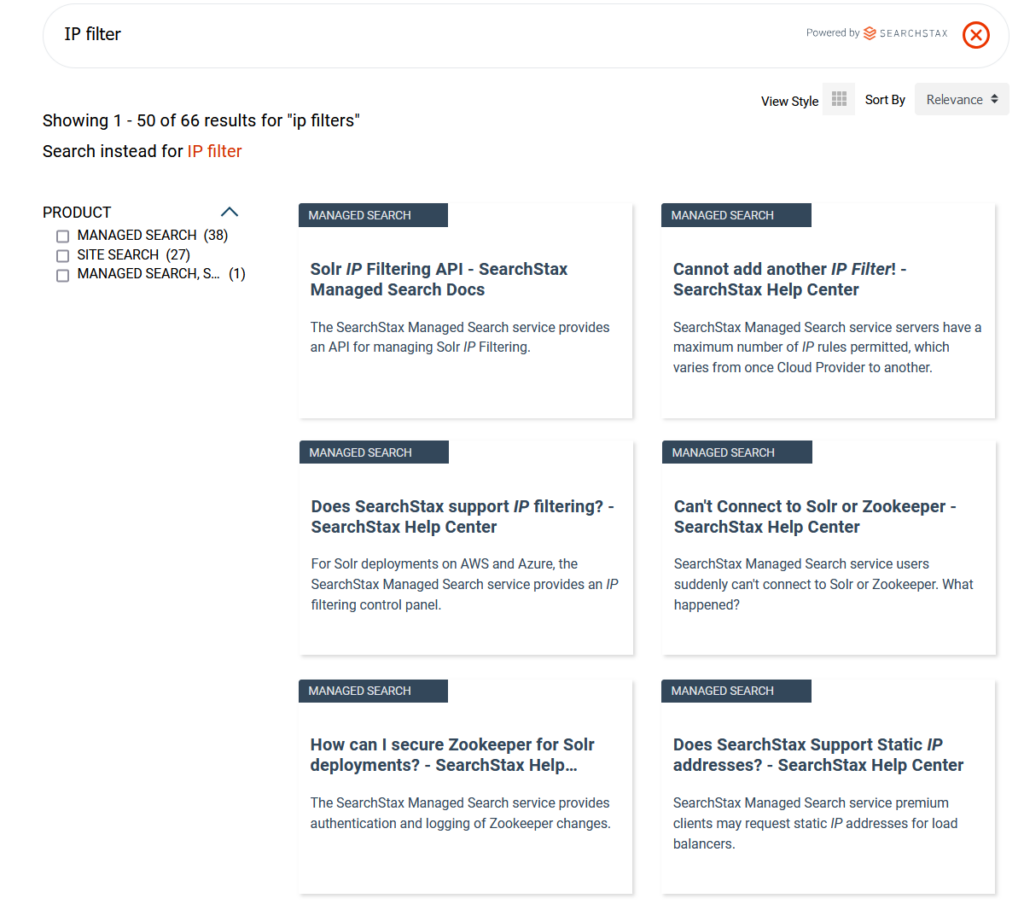Viewport: 1024px width, 922px height.
Task: Click MANAGED SEARCH tag on support IP filtering card
Action: coord(374,453)
